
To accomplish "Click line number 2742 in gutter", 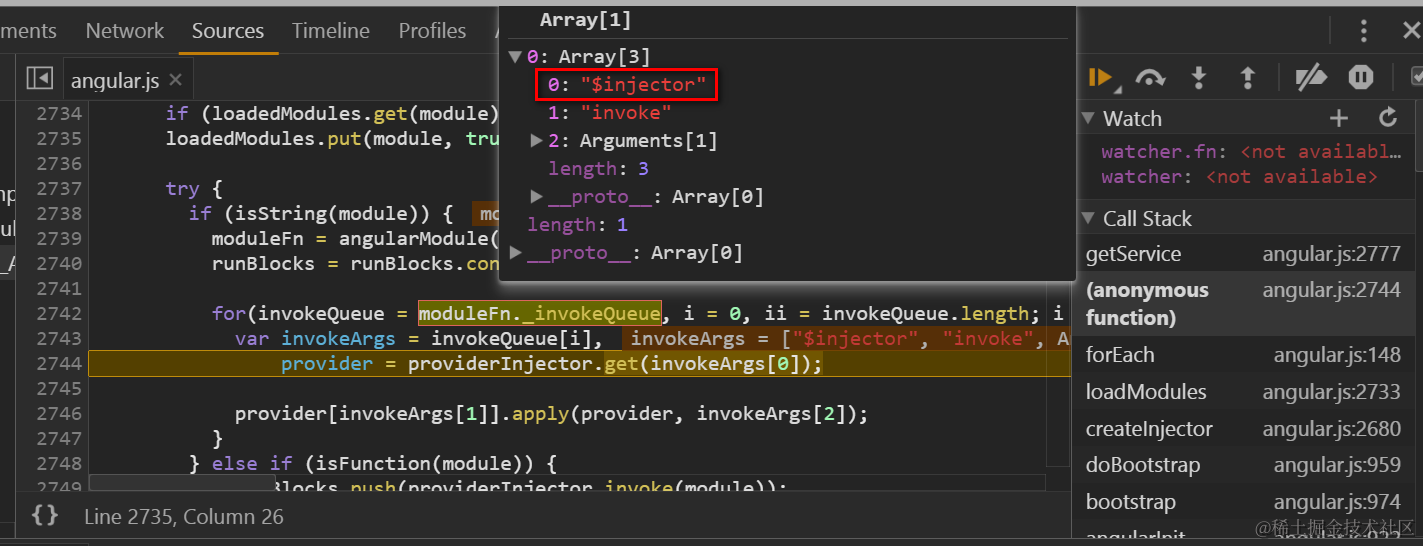I will [x=59, y=314].
